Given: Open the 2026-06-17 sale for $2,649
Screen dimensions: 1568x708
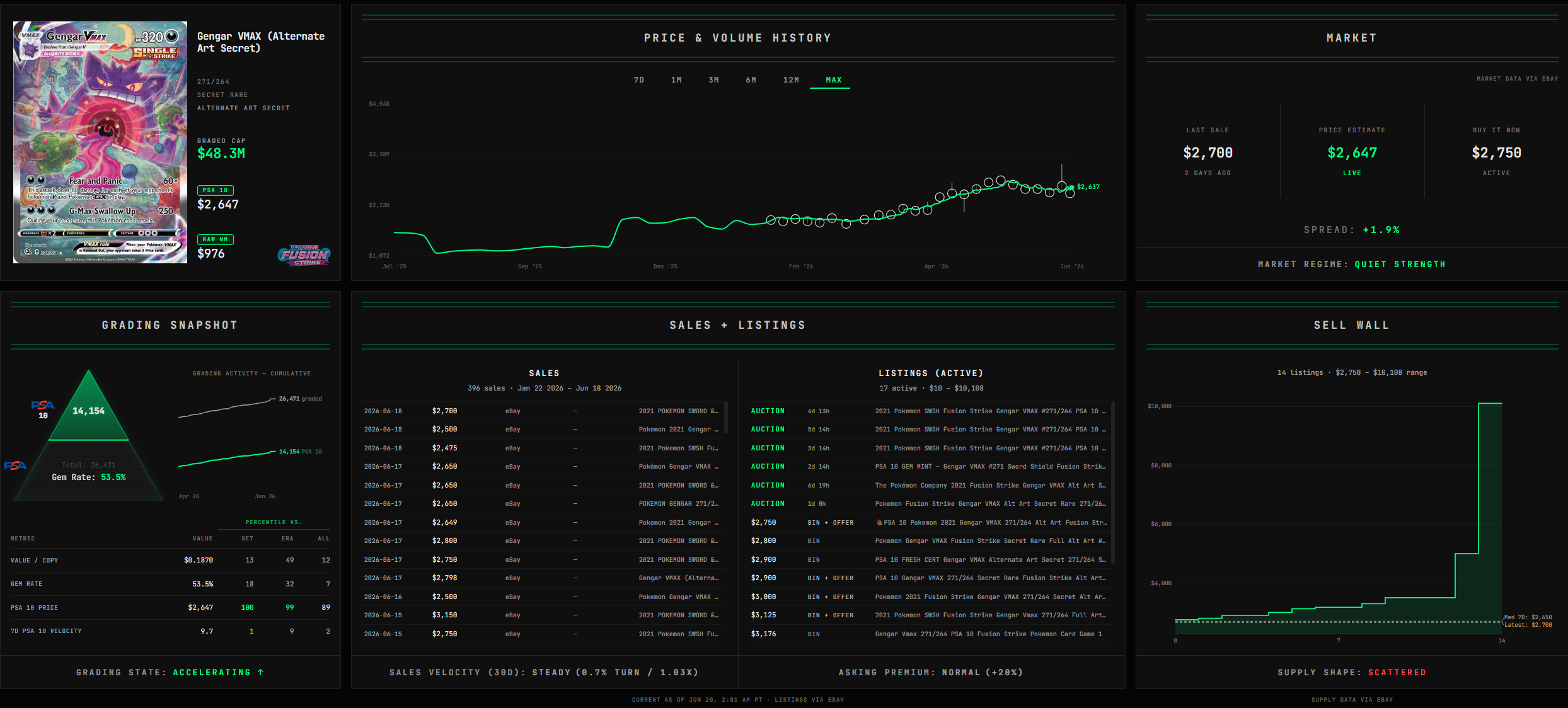Looking at the screenshot, I should tap(543, 523).
